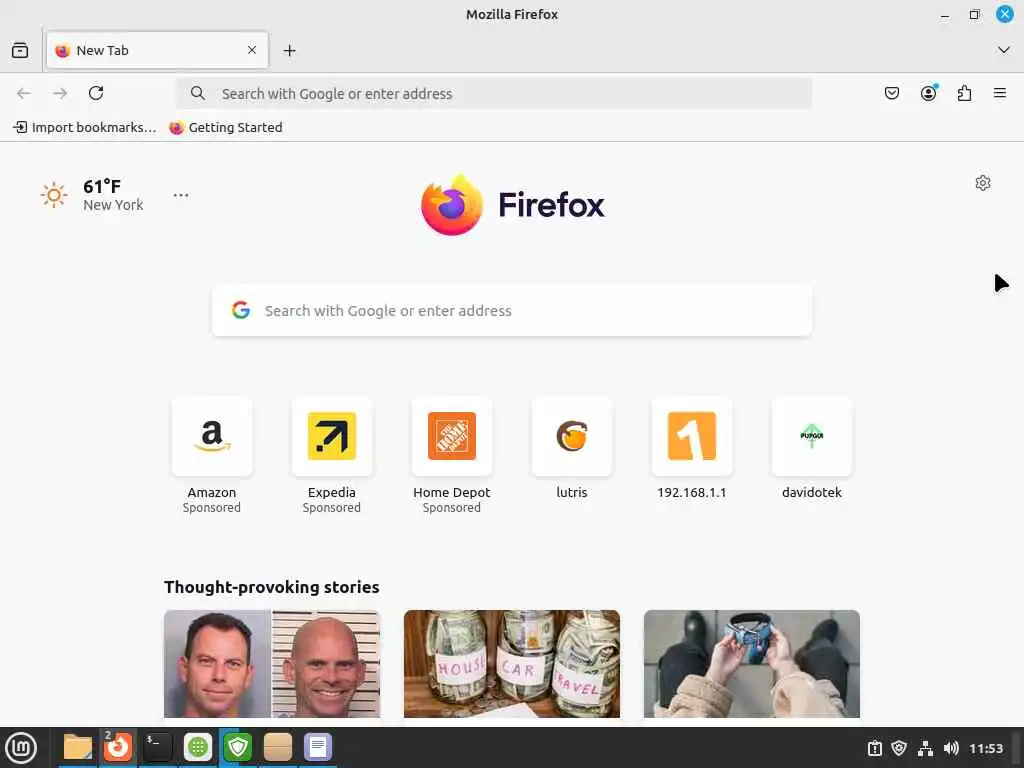Open the Extensions puzzle icon
The height and width of the screenshot is (768, 1024).
964,93
